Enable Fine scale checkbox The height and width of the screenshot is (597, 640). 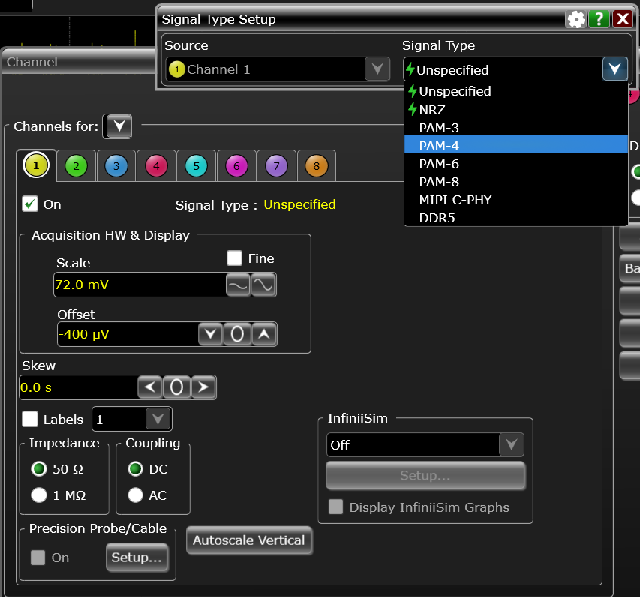tap(234, 258)
